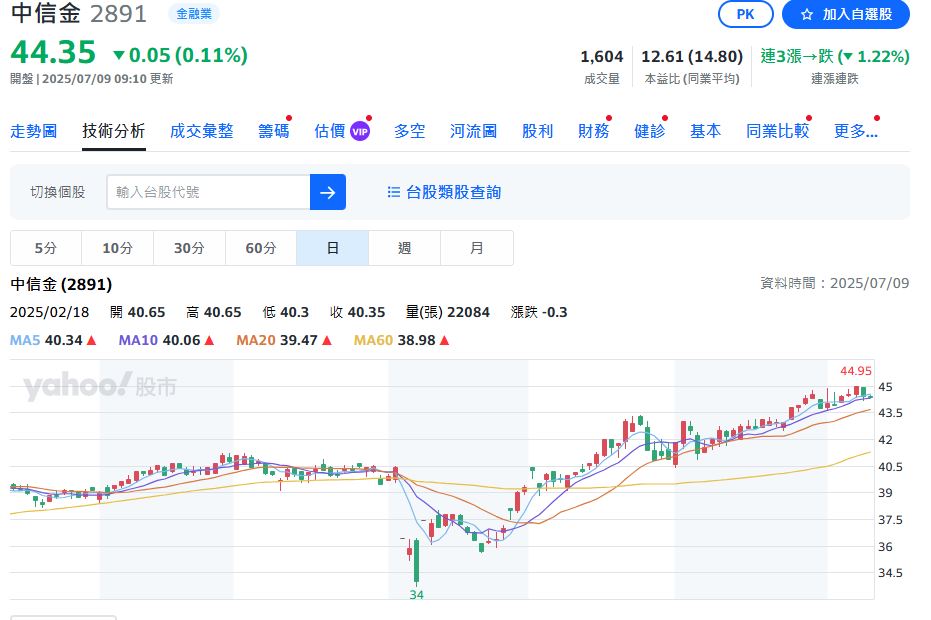This screenshot has width=931, height=620.
Task: Switch to 河流圖 tab
Action: click(473, 131)
